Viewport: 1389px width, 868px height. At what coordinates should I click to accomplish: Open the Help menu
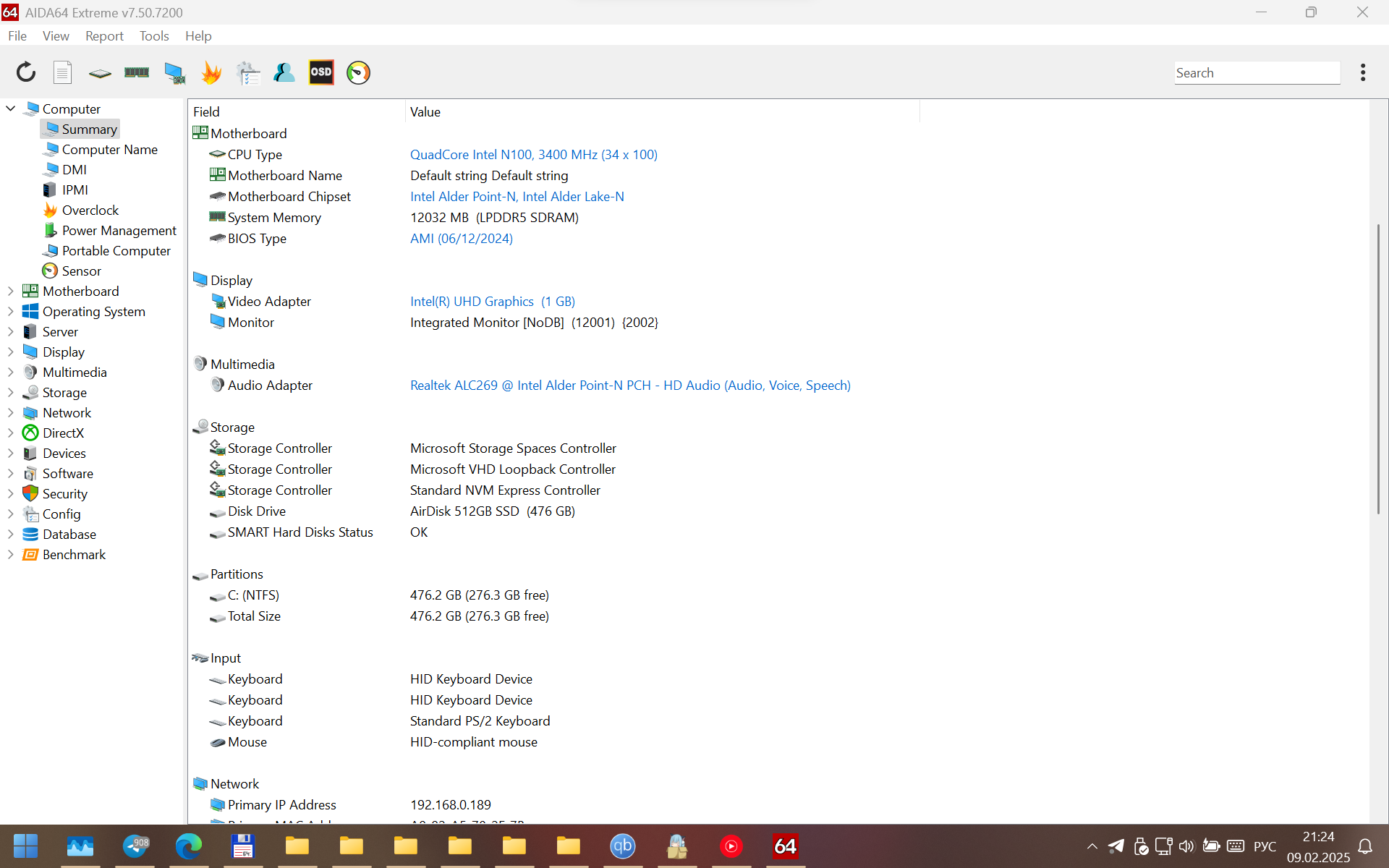198,36
